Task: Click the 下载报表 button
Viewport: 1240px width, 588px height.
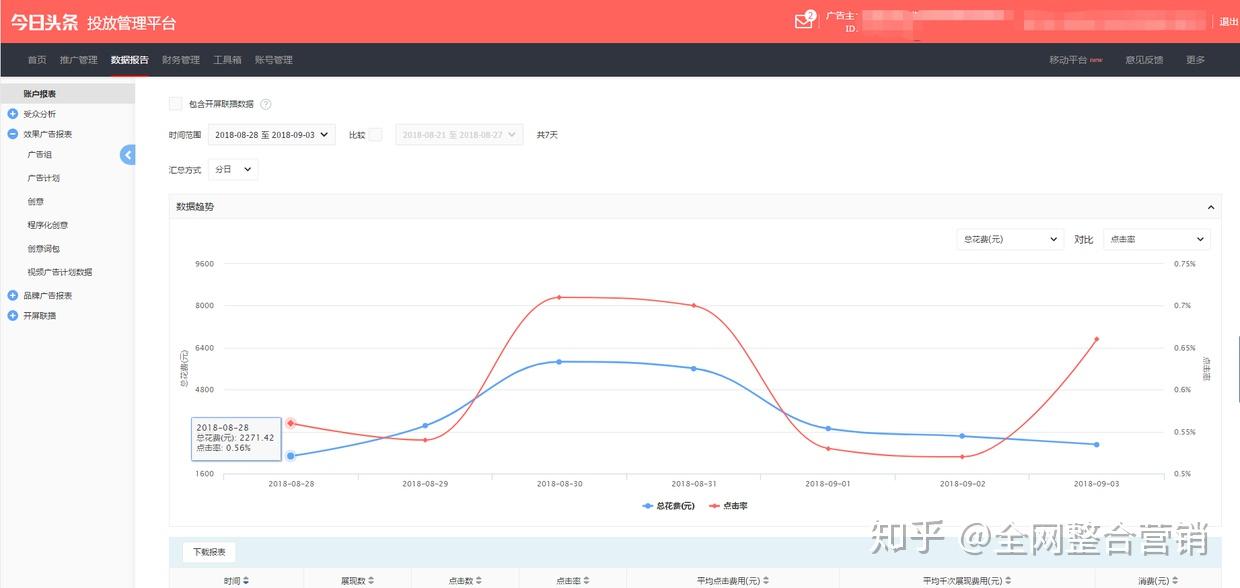Action: click(x=209, y=552)
